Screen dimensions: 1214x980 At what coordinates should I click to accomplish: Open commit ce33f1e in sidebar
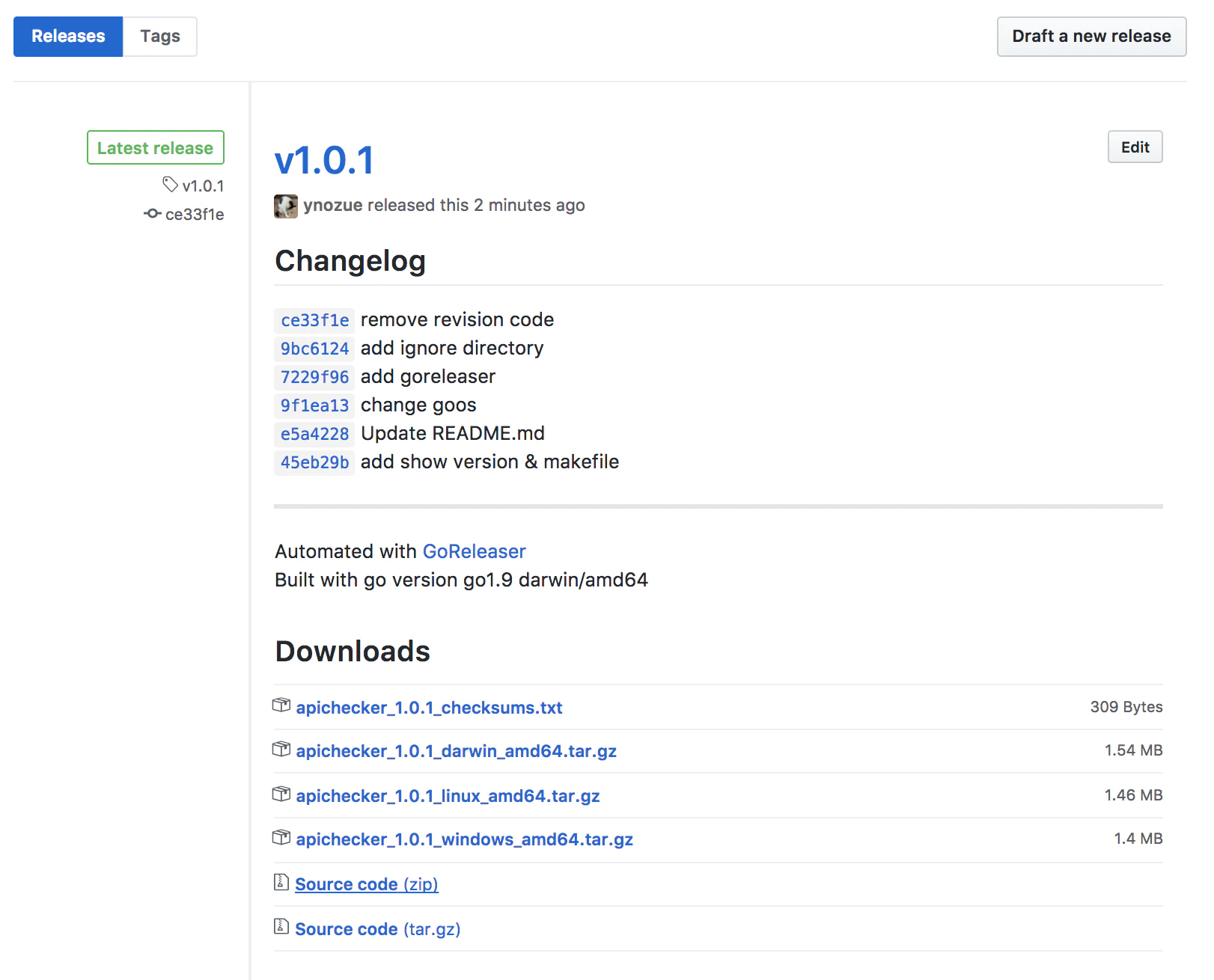coord(195,214)
